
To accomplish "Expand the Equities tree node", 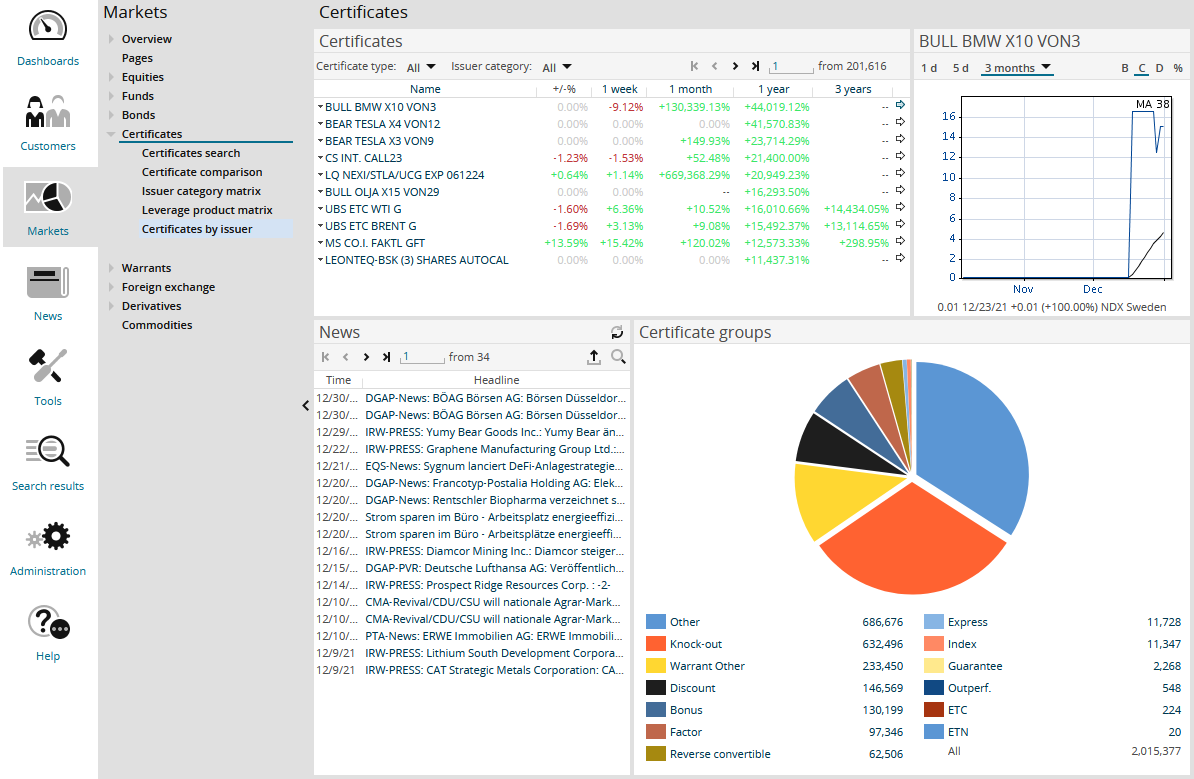I will (x=111, y=77).
